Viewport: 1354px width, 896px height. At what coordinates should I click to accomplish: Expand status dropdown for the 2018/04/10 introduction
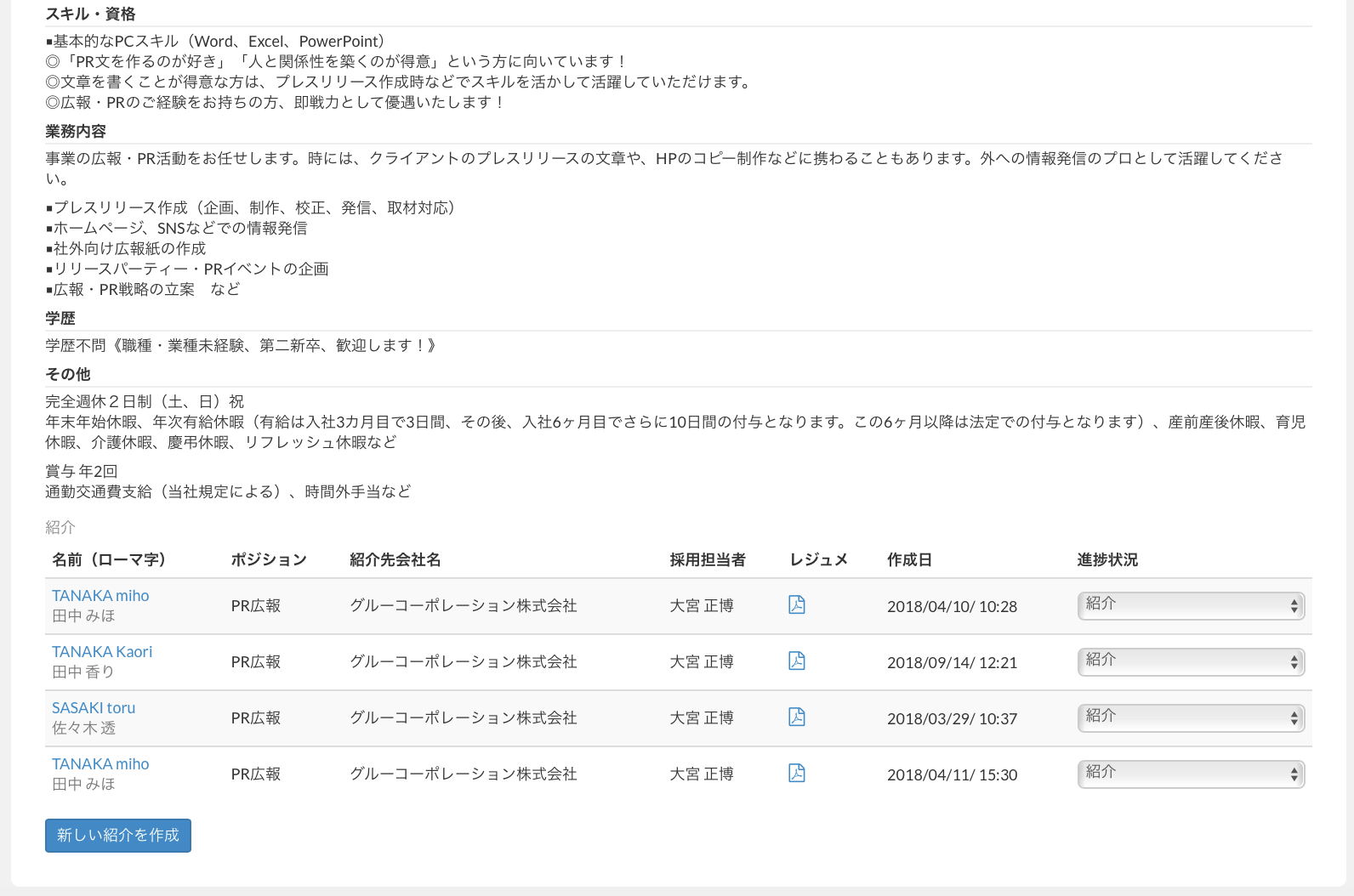point(1190,605)
